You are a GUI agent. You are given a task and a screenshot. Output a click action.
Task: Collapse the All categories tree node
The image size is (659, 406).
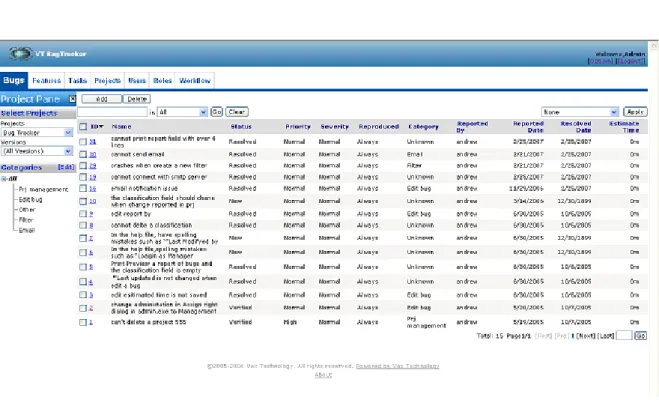pos(4,179)
